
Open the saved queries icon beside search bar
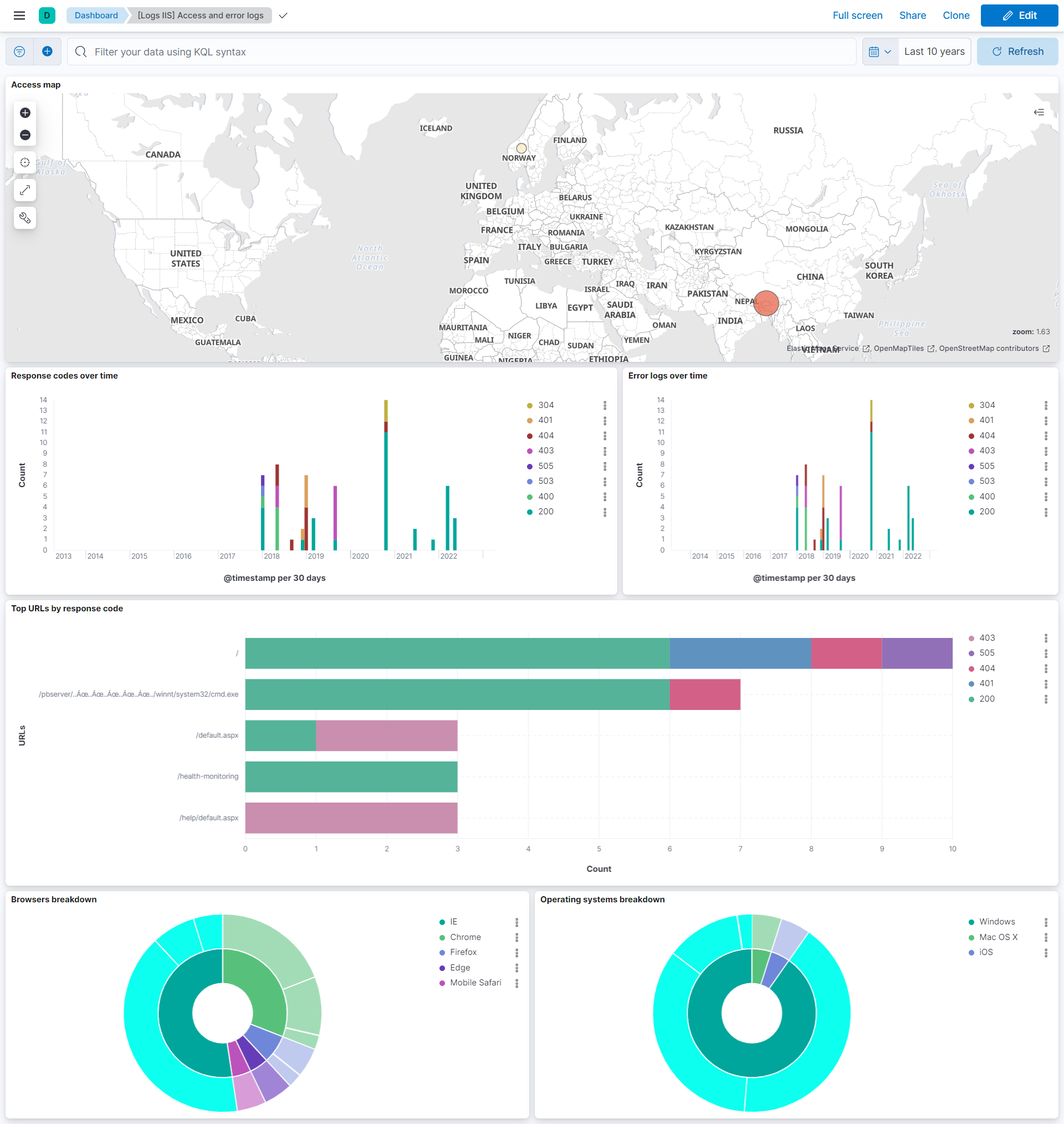[x=19, y=51]
